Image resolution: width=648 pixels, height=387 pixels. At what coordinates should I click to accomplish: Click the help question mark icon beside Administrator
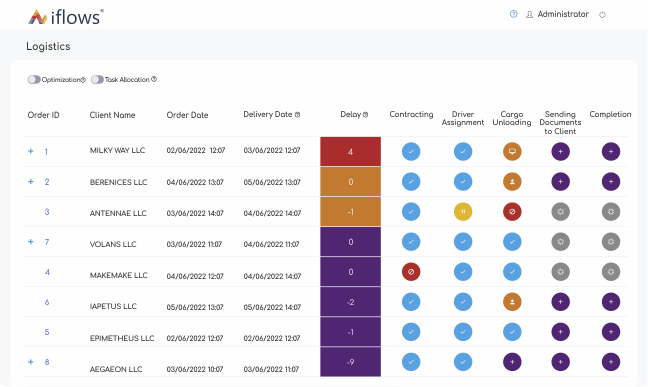click(513, 14)
